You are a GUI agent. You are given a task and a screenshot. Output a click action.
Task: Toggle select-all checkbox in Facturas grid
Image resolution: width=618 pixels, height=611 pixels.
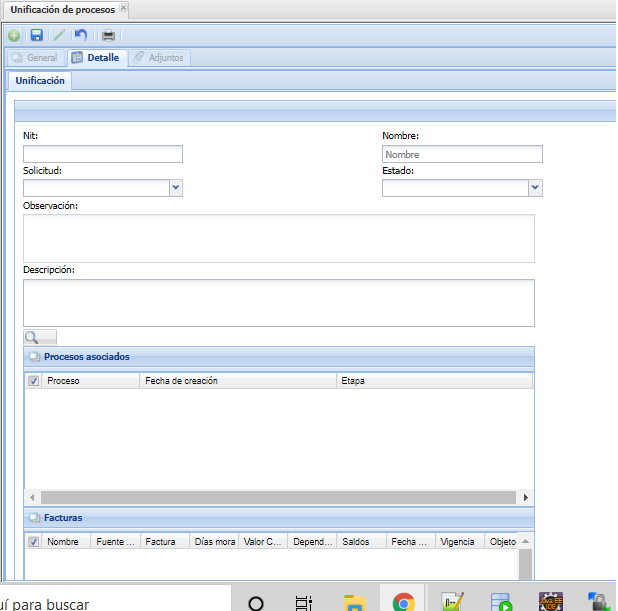(x=34, y=541)
